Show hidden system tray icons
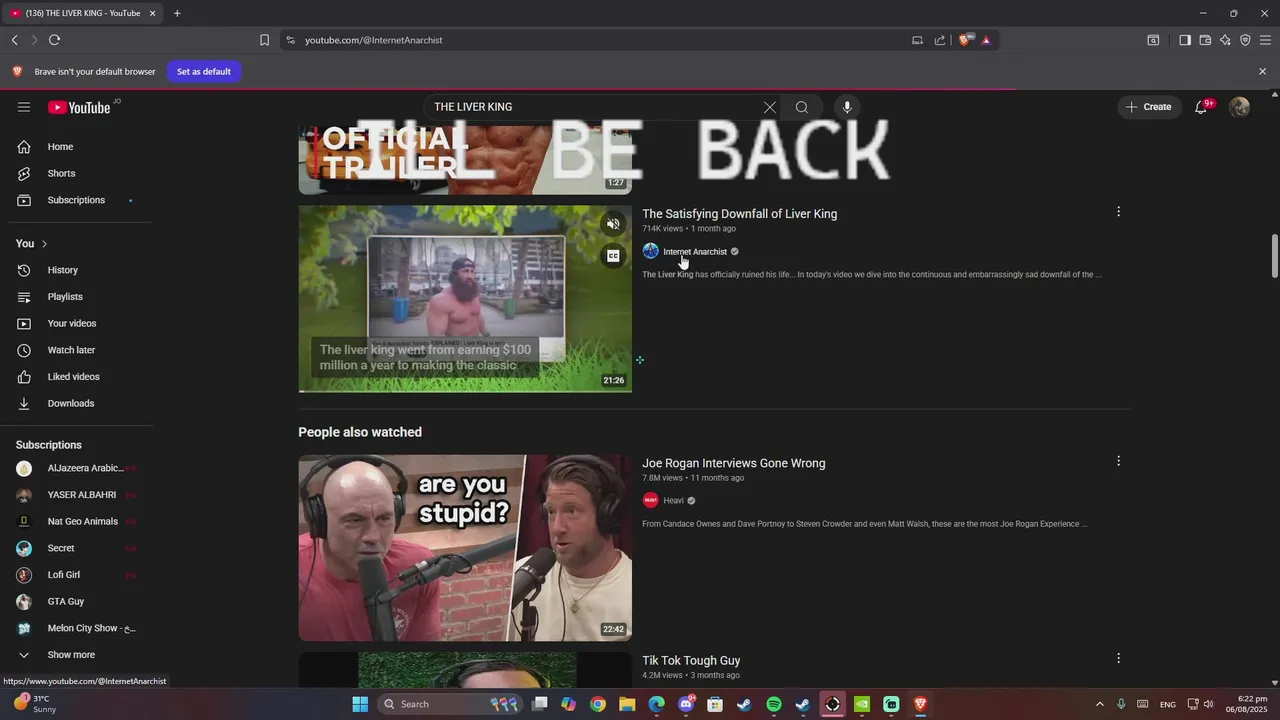Viewport: 1280px width, 720px height. 1100,704
